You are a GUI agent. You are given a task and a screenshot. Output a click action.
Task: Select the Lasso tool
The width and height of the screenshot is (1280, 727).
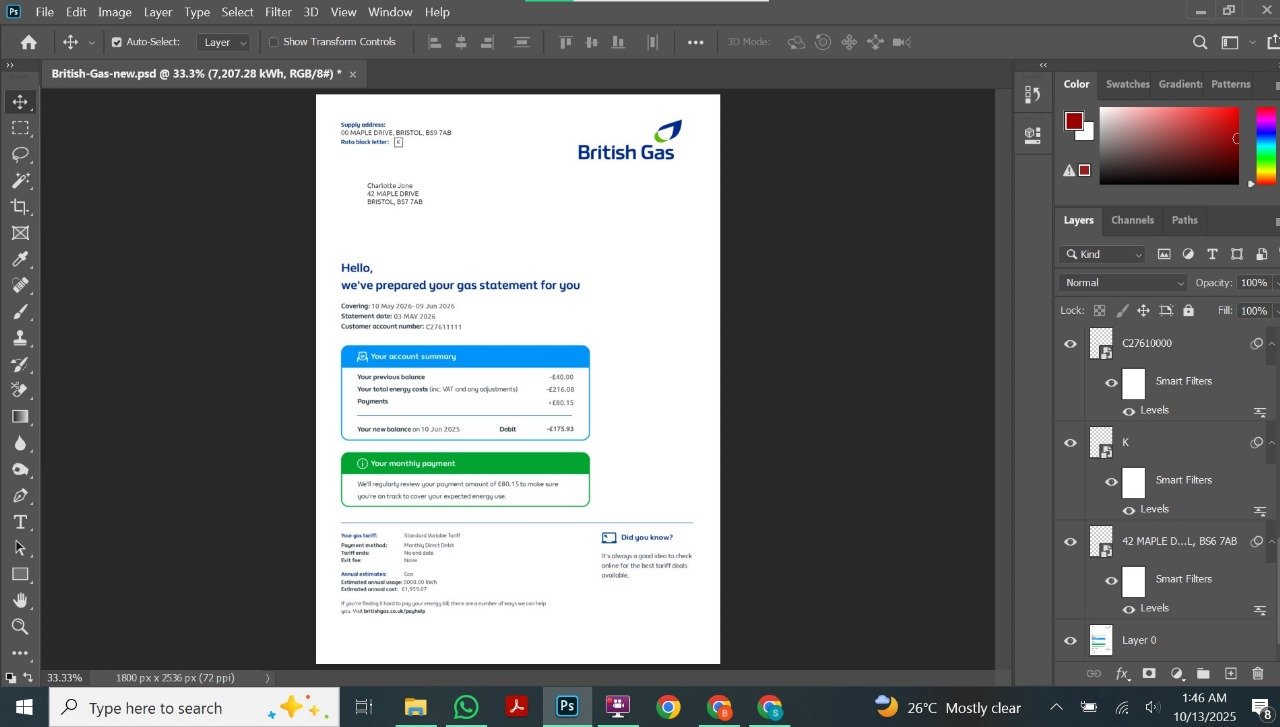20,154
